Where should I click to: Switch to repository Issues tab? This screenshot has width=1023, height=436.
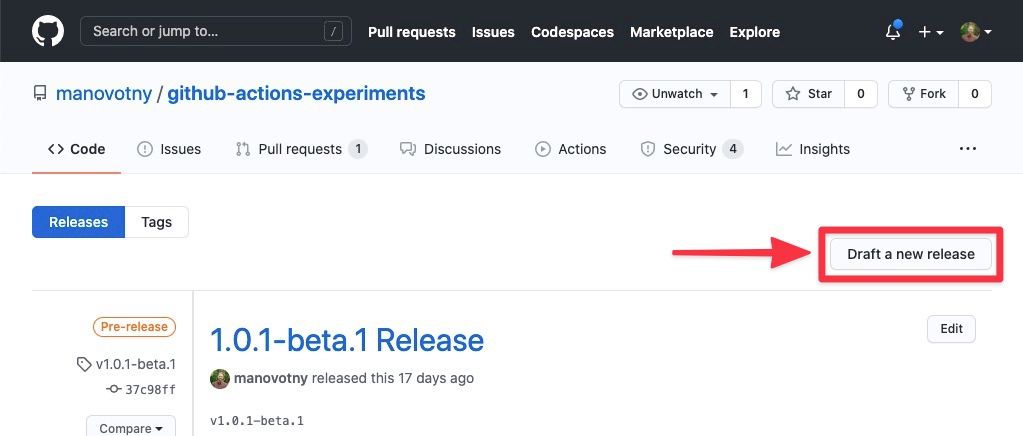click(x=169, y=149)
